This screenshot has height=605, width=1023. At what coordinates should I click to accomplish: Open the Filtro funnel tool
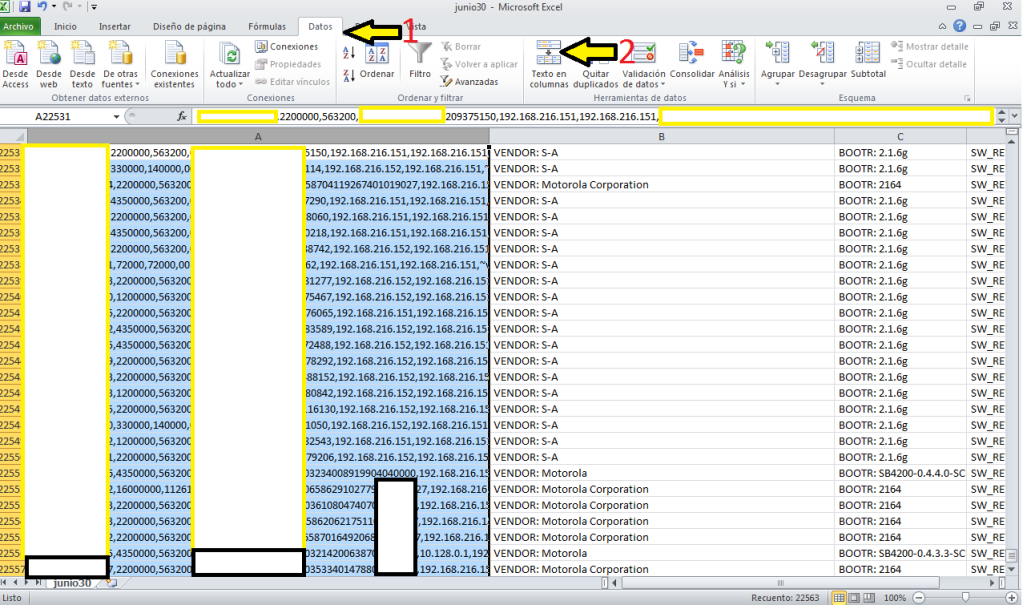(420, 60)
